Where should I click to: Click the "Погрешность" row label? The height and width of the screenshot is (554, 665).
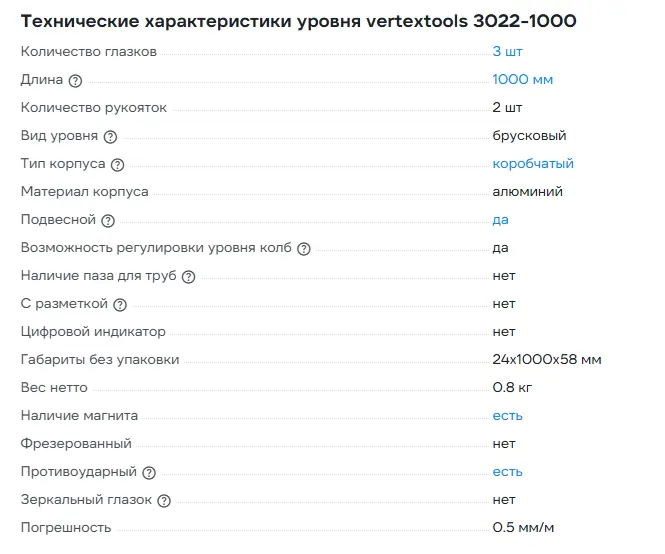(x=66, y=527)
